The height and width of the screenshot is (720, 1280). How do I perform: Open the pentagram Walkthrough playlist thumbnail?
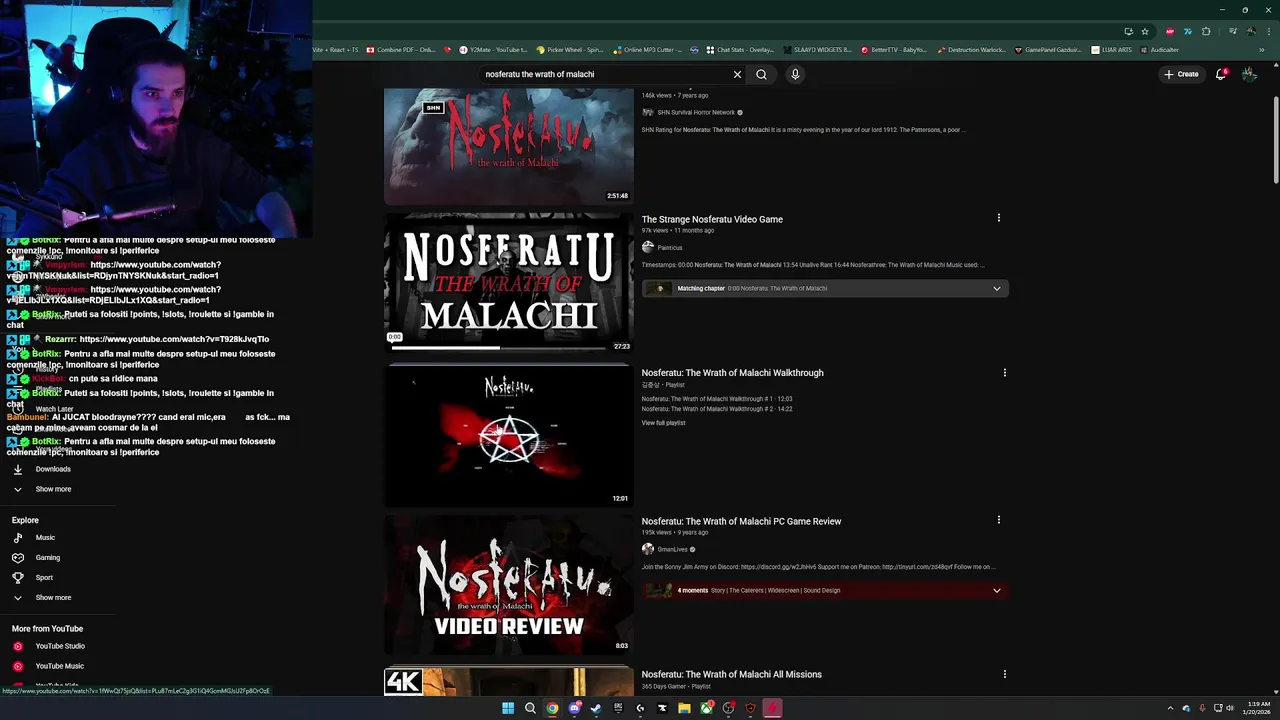[508, 435]
